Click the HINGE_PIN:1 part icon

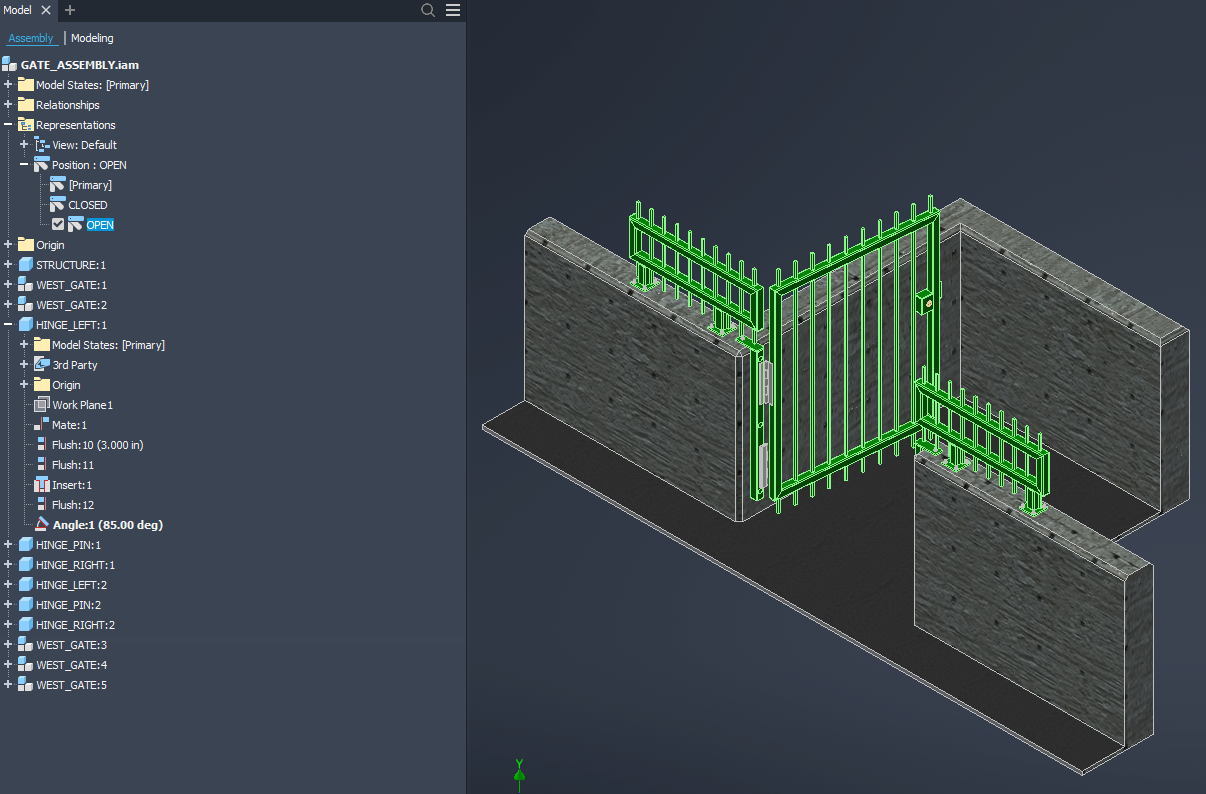26,544
